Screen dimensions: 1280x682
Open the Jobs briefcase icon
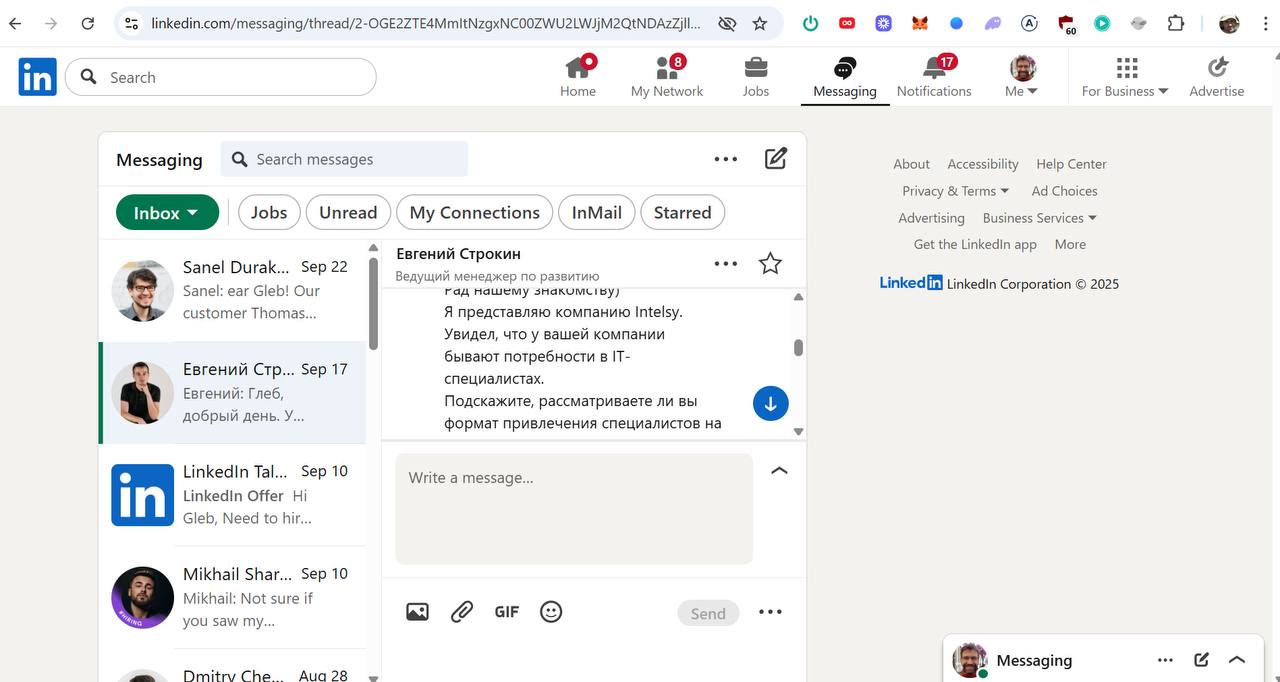pos(756,77)
